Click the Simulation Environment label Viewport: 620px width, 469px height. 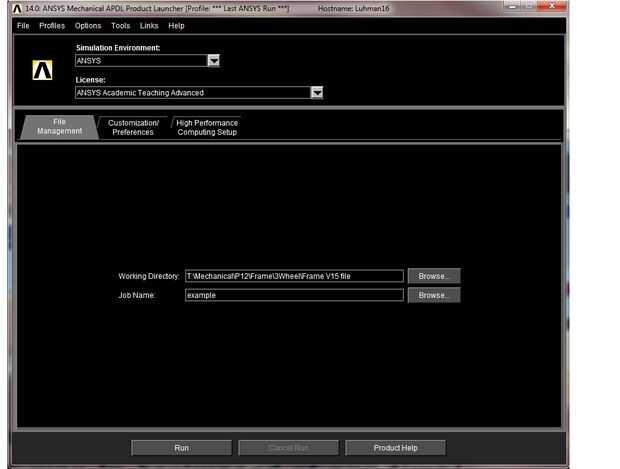pos(118,48)
